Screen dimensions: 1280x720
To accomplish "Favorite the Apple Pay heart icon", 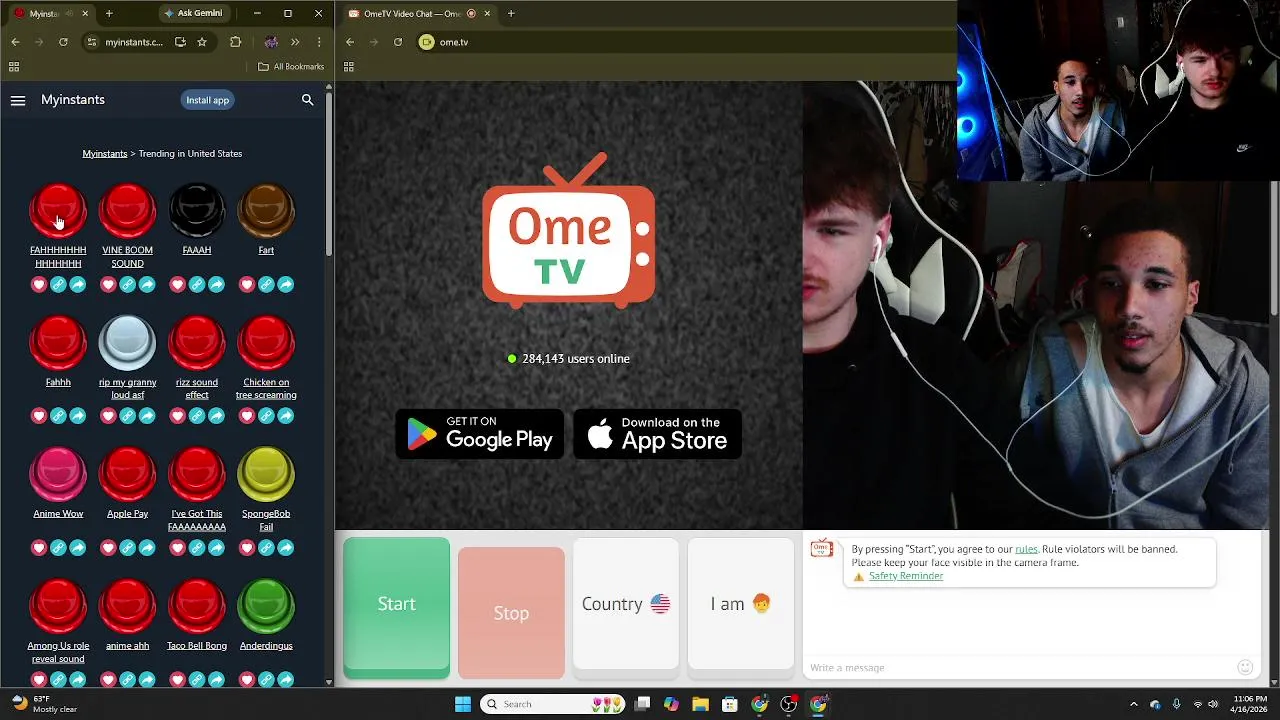I will (x=108, y=548).
